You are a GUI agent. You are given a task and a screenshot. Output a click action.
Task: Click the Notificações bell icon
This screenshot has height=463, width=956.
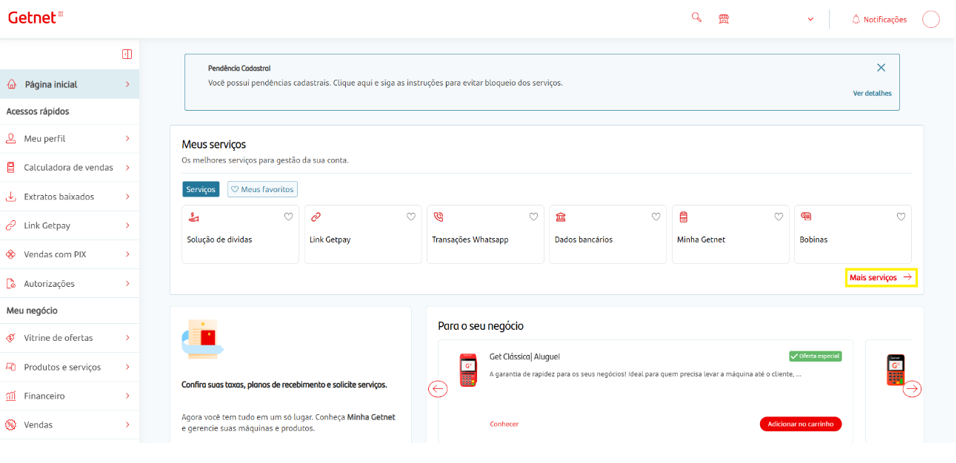coord(856,20)
